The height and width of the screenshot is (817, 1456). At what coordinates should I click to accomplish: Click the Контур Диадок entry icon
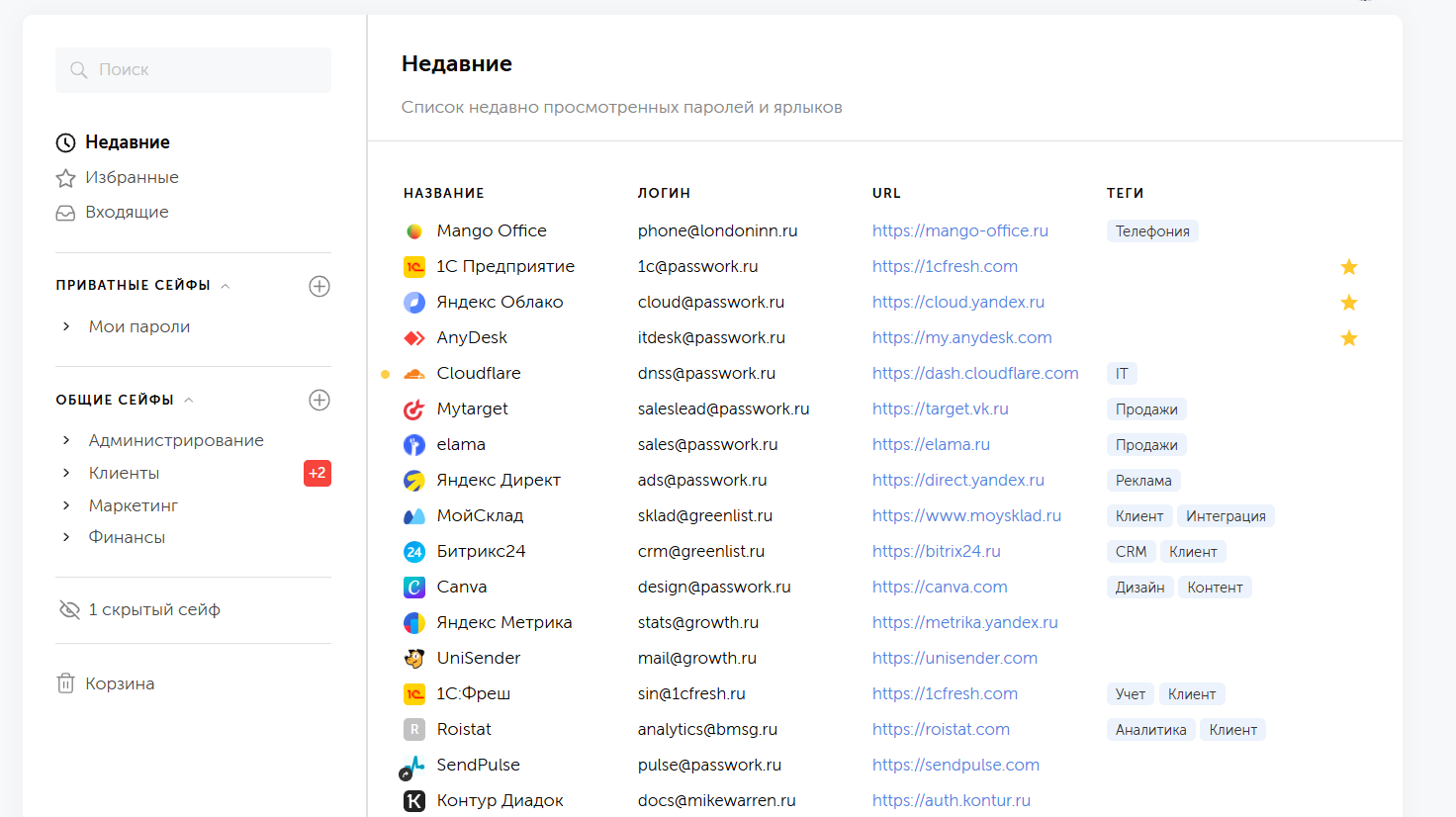pos(414,801)
